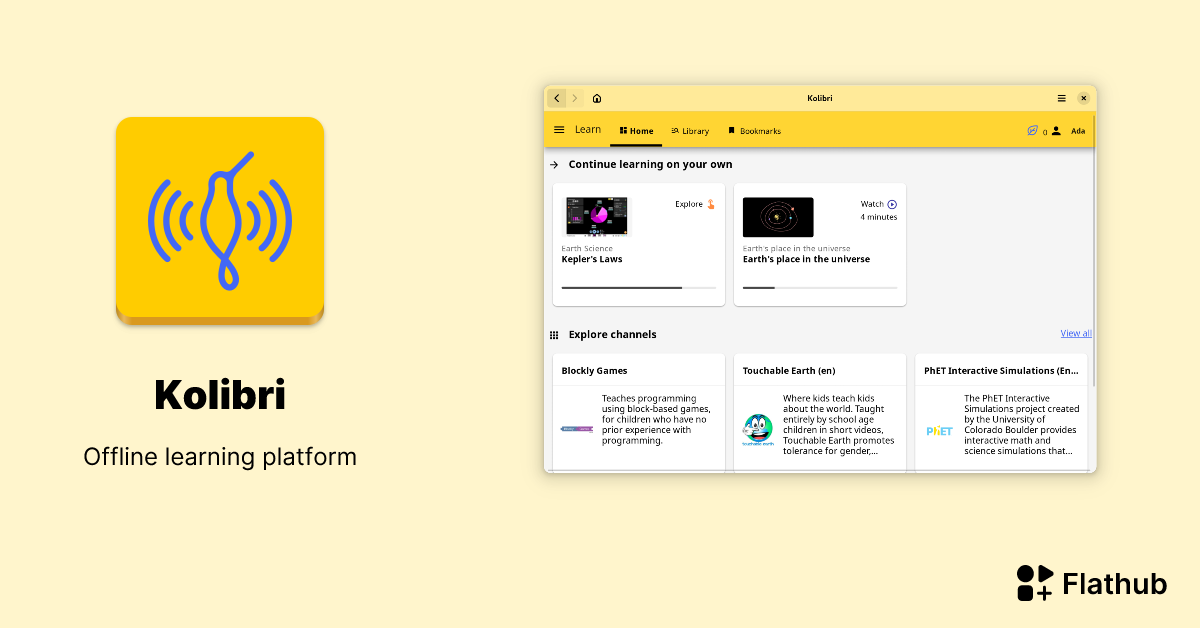The width and height of the screenshot is (1200, 628).
Task: Click the home icon in the title bar
Action: (x=596, y=98)
